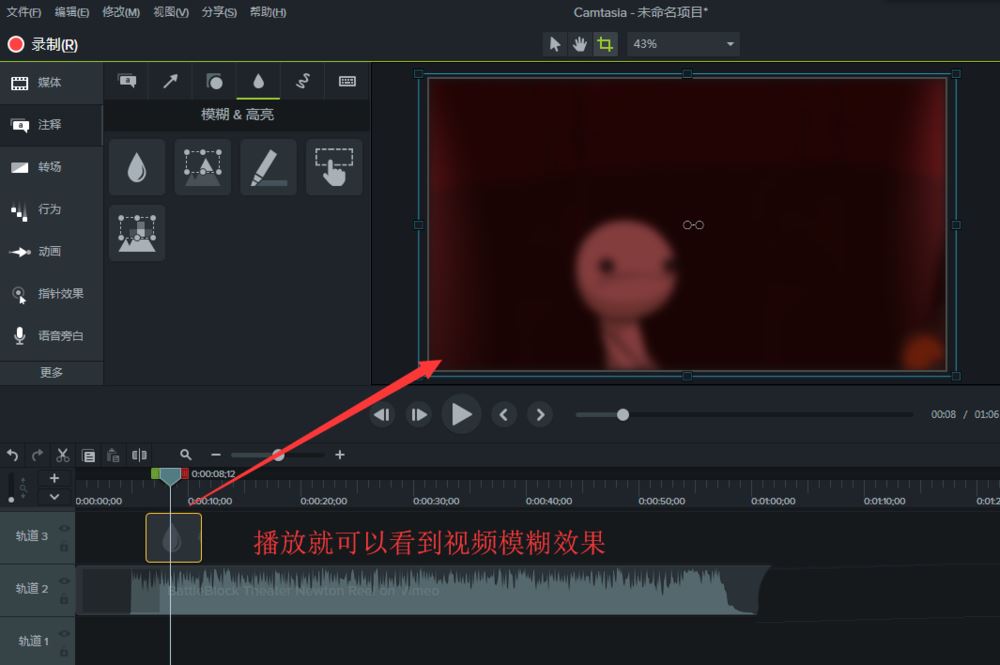Open the 注释 annotations tab
Image resolution: width=1000 pixels, height=665 pixels.
click(x=51, y=125)
